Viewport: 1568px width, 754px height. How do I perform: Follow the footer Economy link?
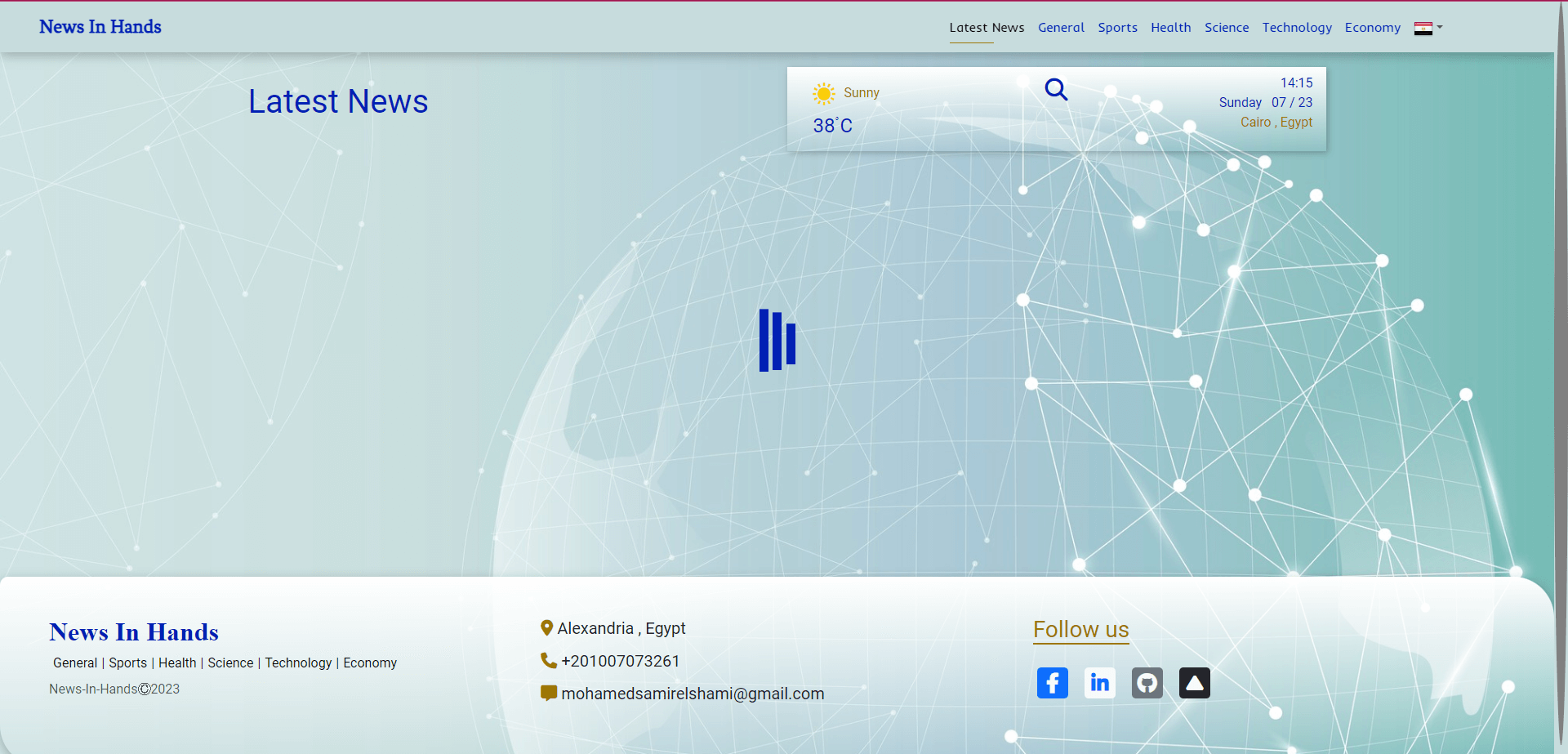click(x=370, y=663)
